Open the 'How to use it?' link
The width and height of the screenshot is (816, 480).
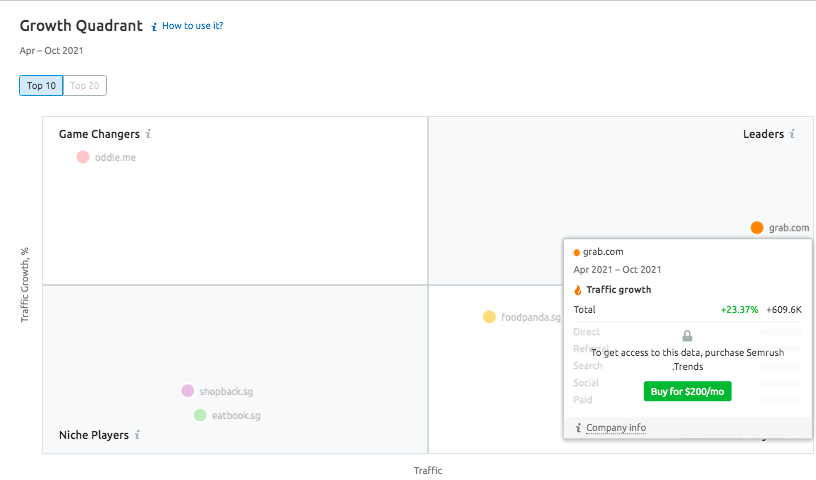tap(193, 26)
